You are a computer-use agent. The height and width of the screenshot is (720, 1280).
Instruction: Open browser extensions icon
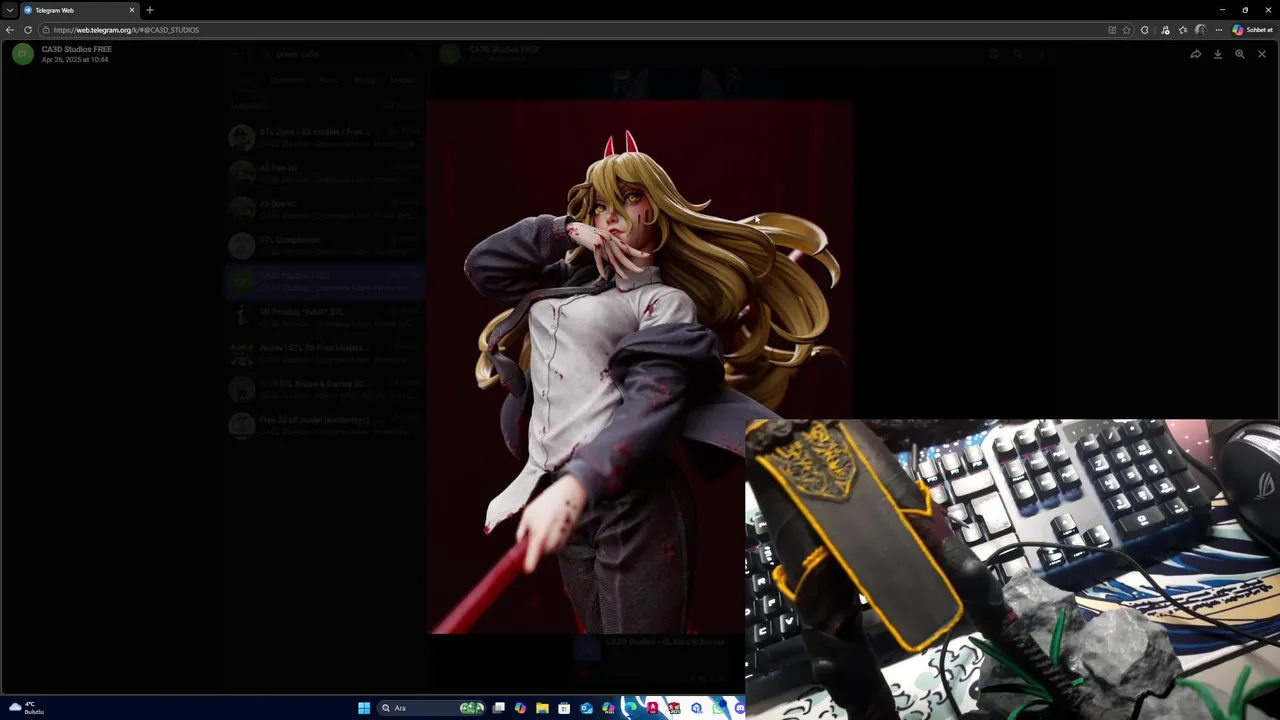point(1145,30)
